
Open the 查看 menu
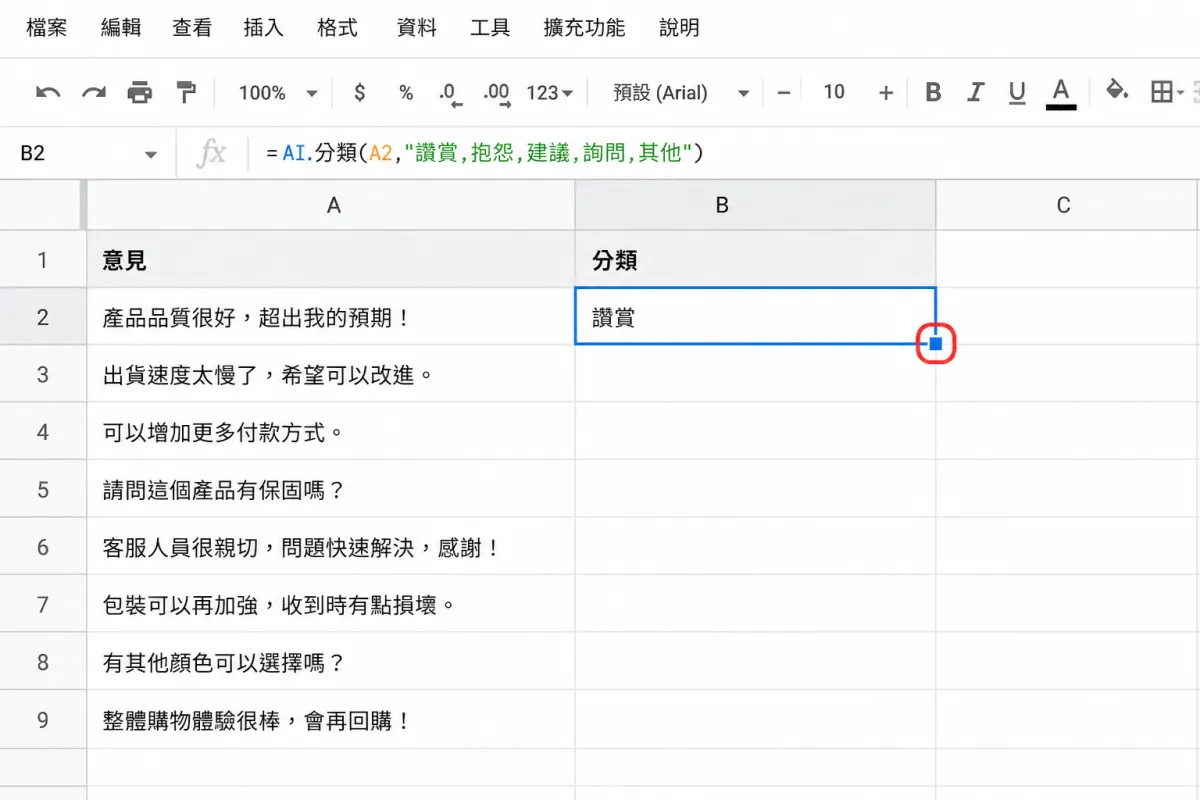coord(192,28)
